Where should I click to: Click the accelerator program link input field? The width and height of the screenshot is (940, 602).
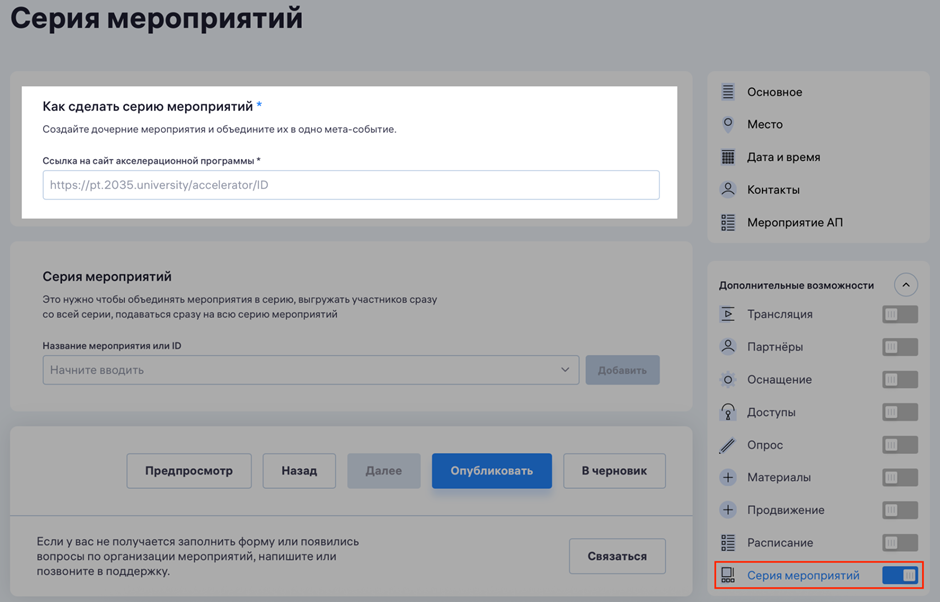350,185
